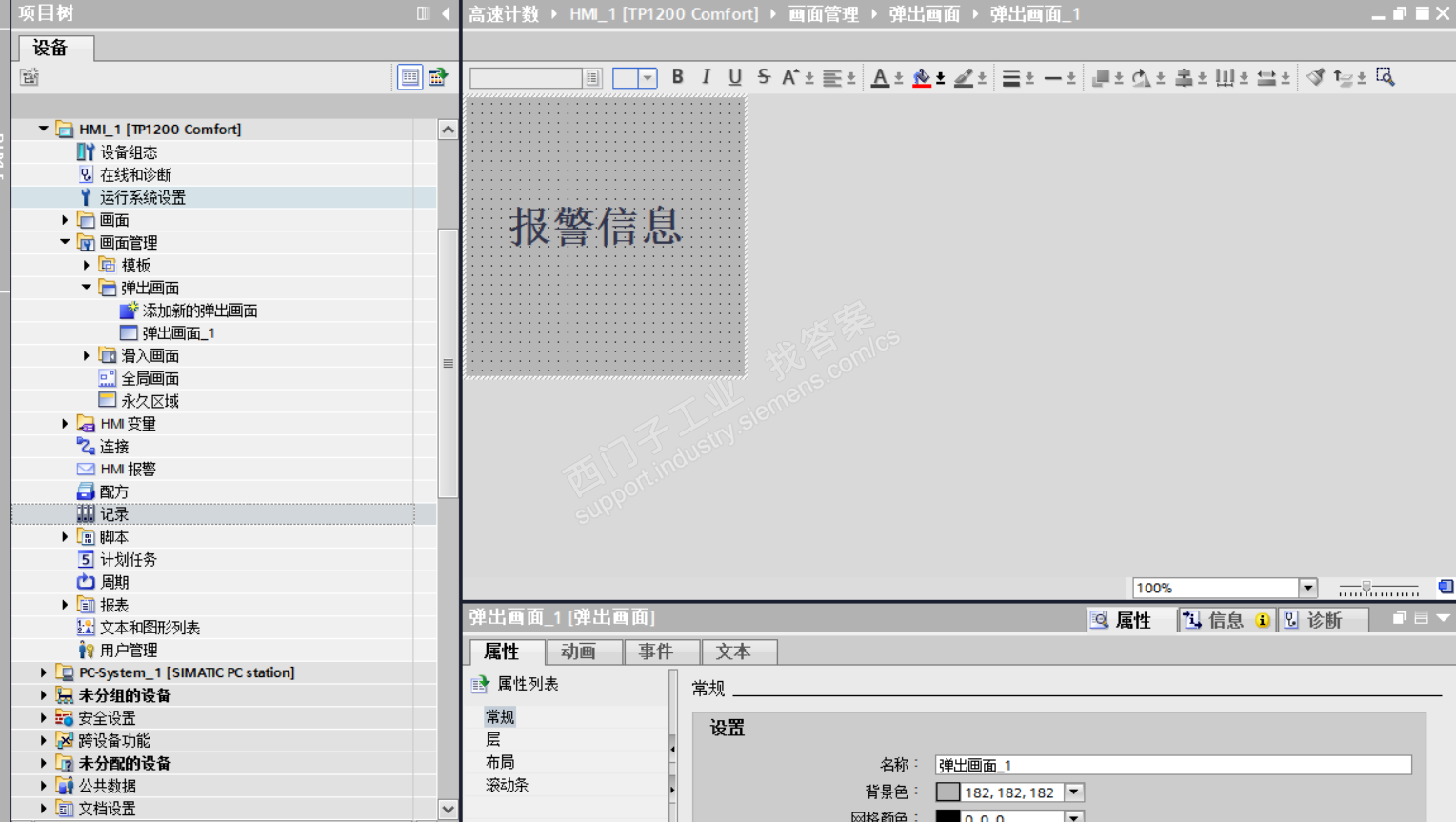Screen dimensions: 1456x822
Task: Open the font size dropdown
Action: click(x=648, y=78)
